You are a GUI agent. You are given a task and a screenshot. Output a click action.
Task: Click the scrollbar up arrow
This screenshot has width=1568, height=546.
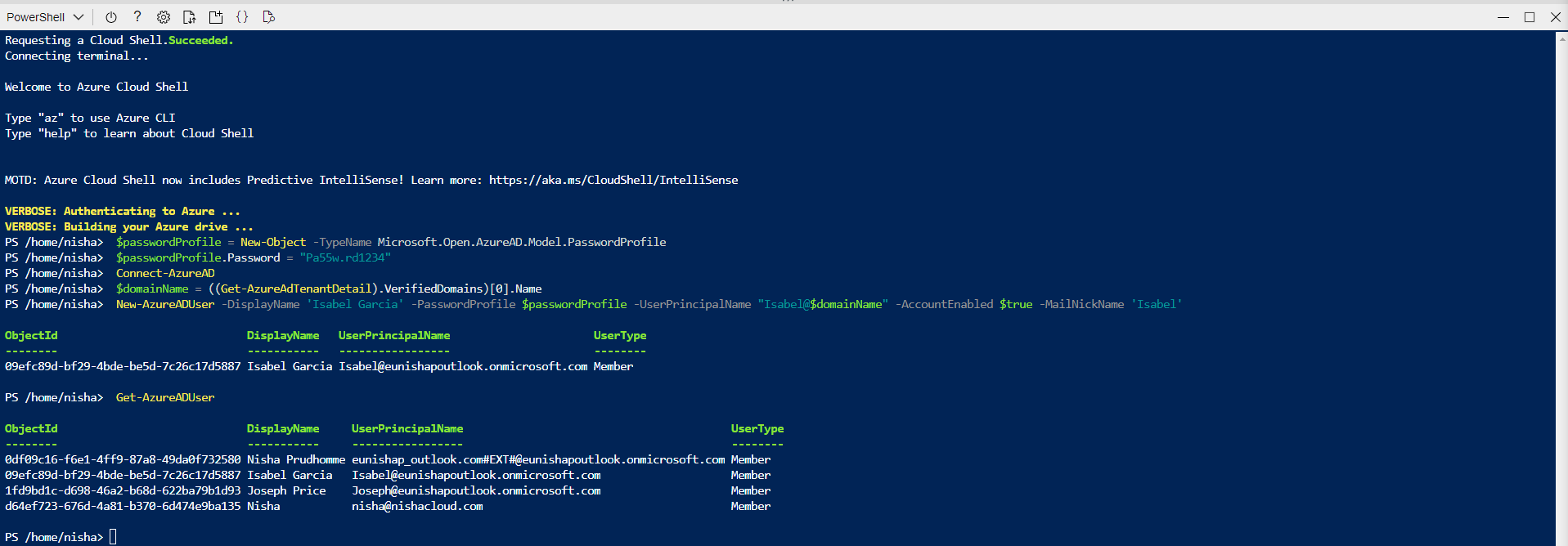[x=1561, y=37]
